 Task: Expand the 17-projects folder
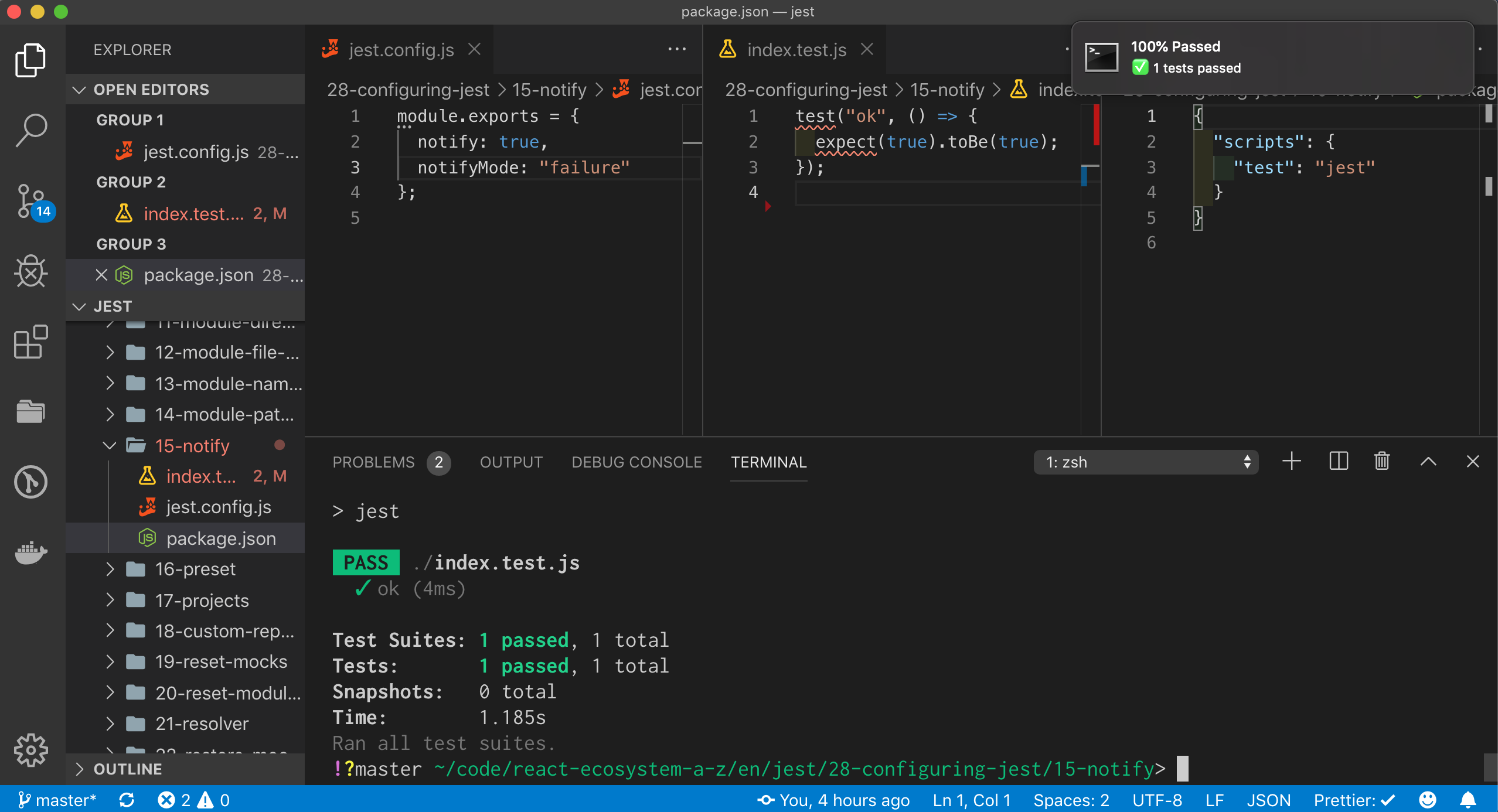[185, 601]
